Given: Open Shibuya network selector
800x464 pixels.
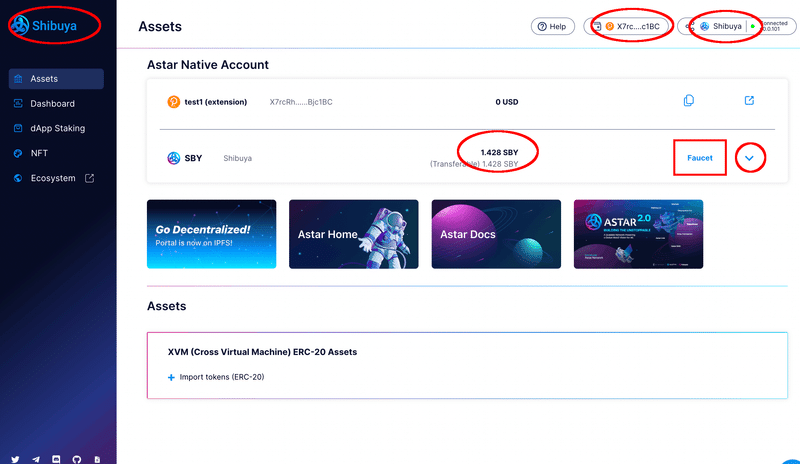Looking at the screenshot, I should click(736, 26).
